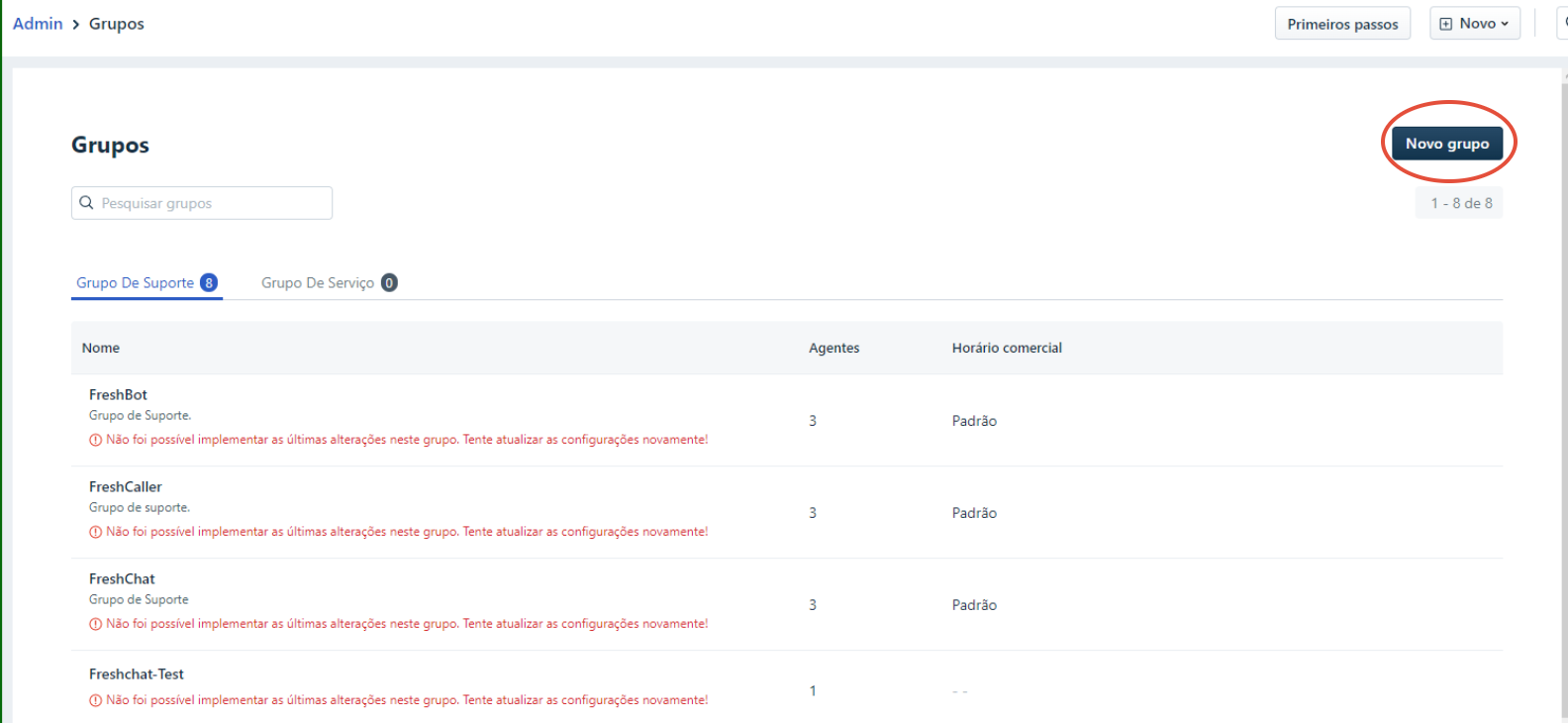Click the error warning icon under Freshchat-Test
The width and height of the screenshot is (1568, 723).
[96, 700]
